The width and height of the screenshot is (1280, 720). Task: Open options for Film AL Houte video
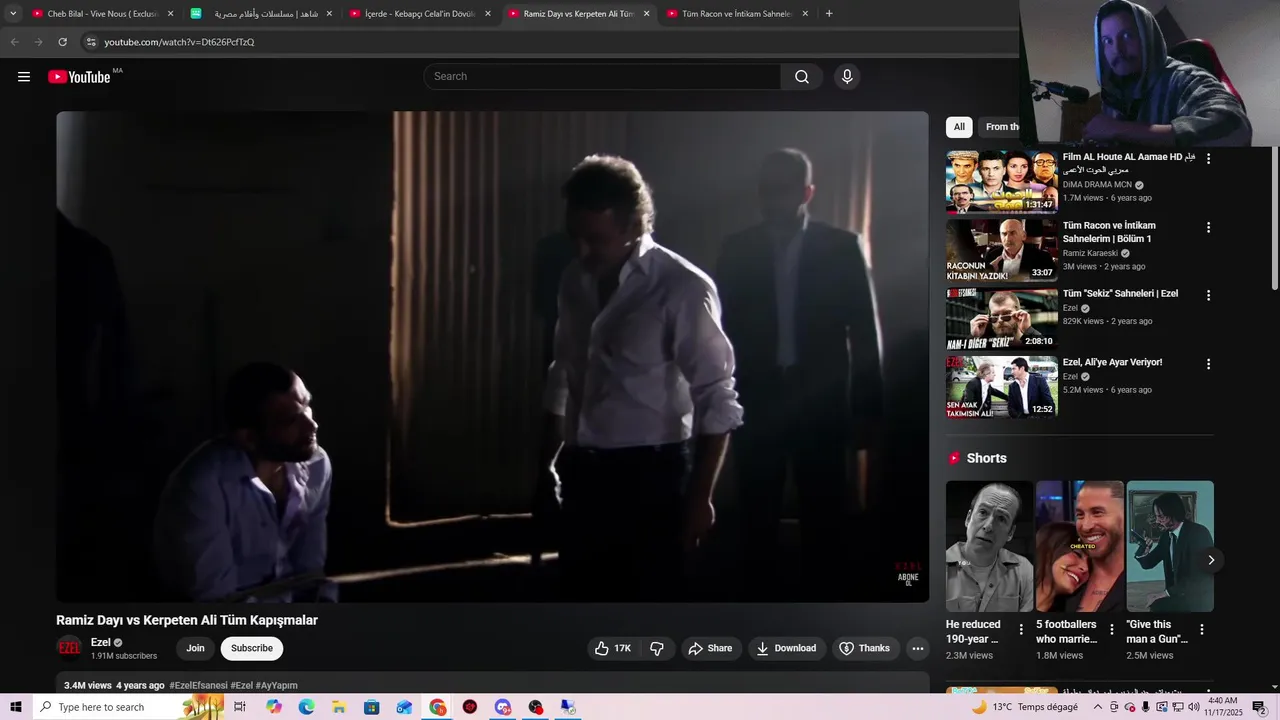(1208, 159)
